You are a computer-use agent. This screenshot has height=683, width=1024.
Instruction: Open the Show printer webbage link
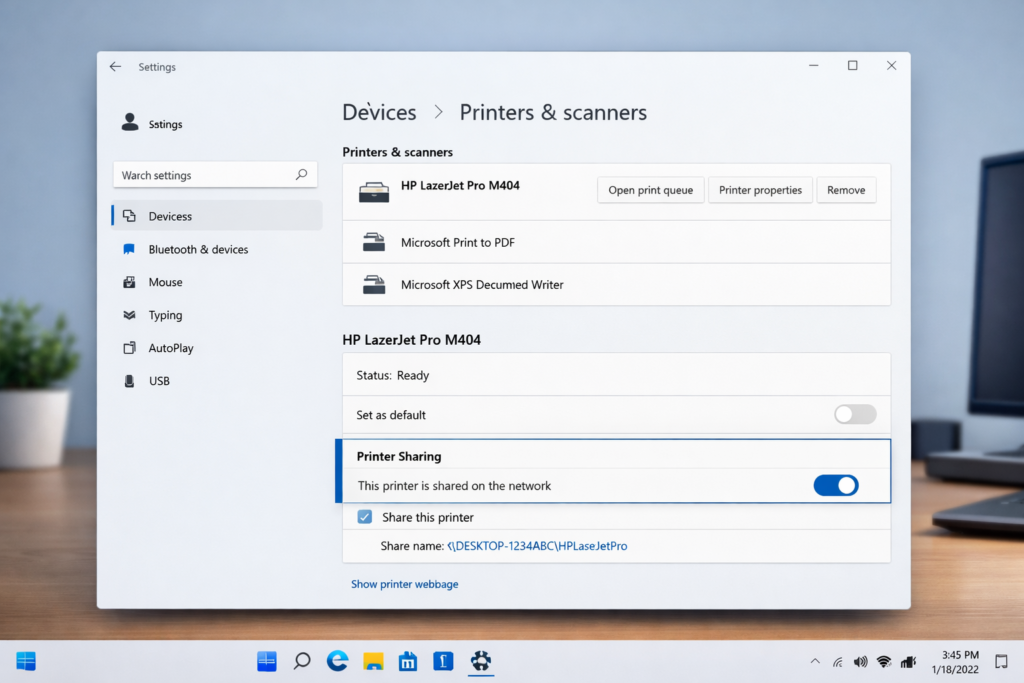[404, 584]
